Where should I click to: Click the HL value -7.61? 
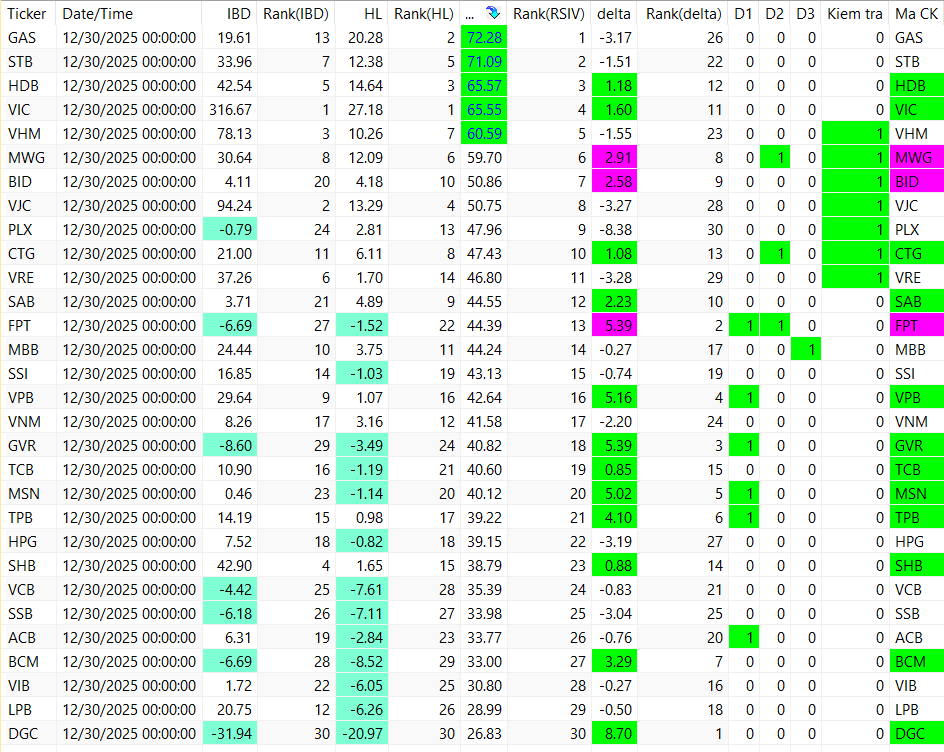362,589
